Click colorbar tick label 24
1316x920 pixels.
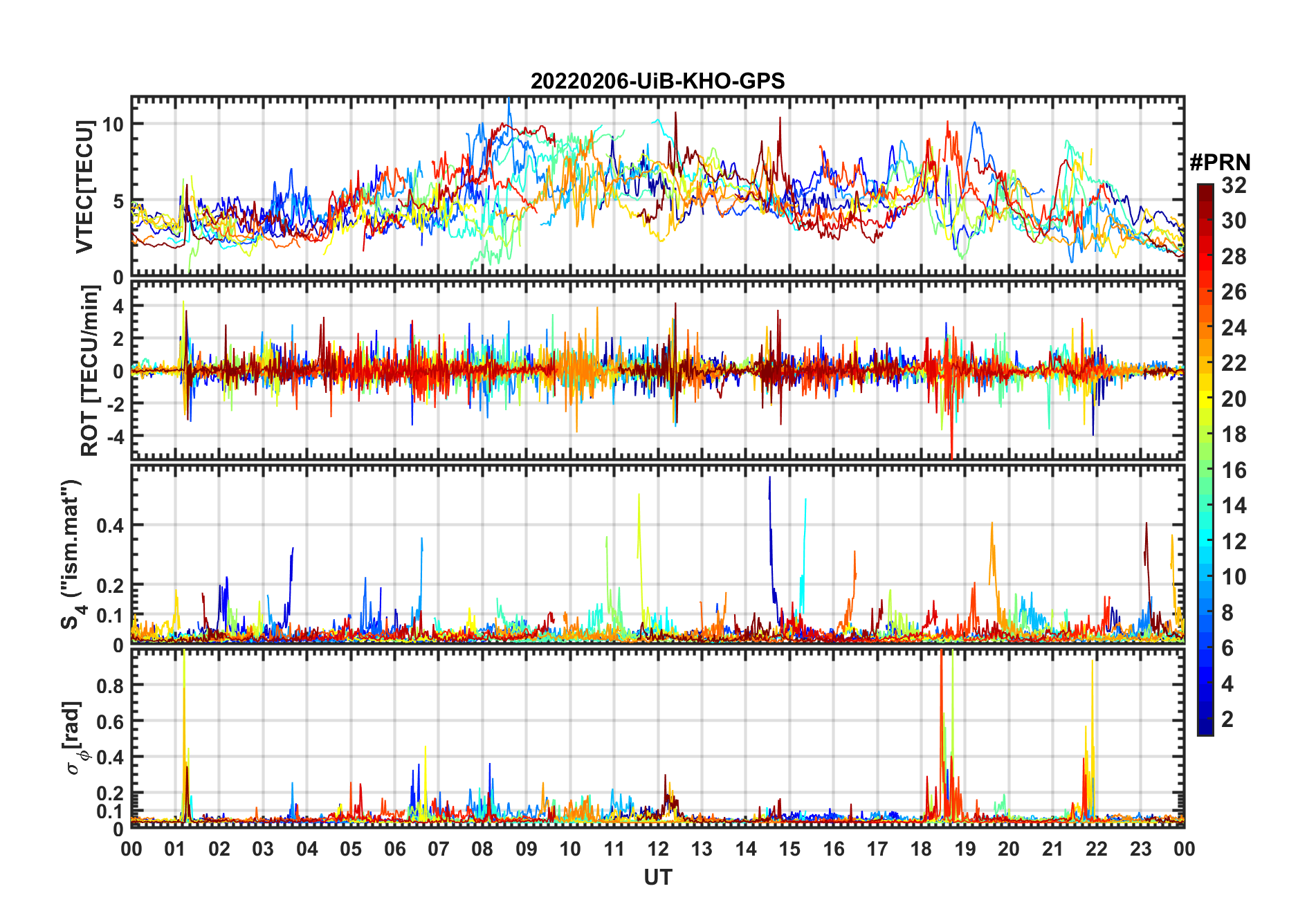[1234, 328]
